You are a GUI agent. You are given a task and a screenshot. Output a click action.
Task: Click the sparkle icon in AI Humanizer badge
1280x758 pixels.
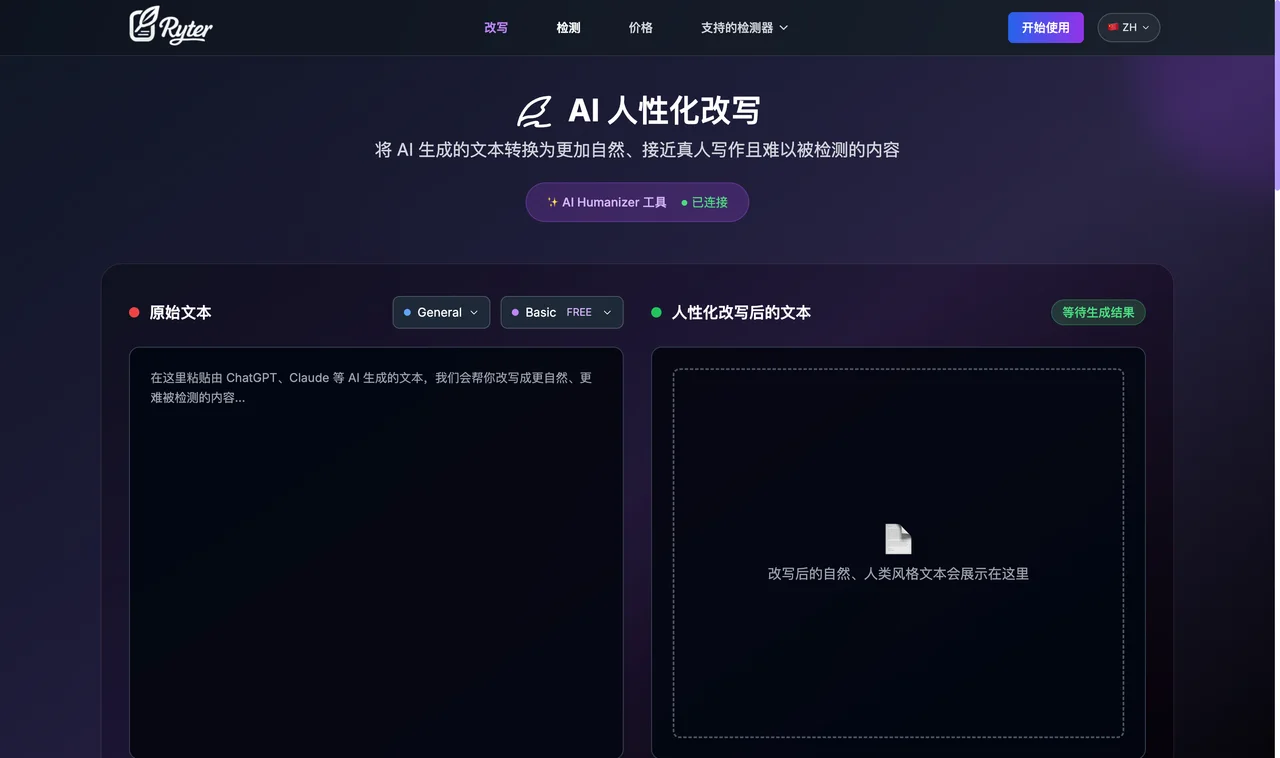point(552,202)
